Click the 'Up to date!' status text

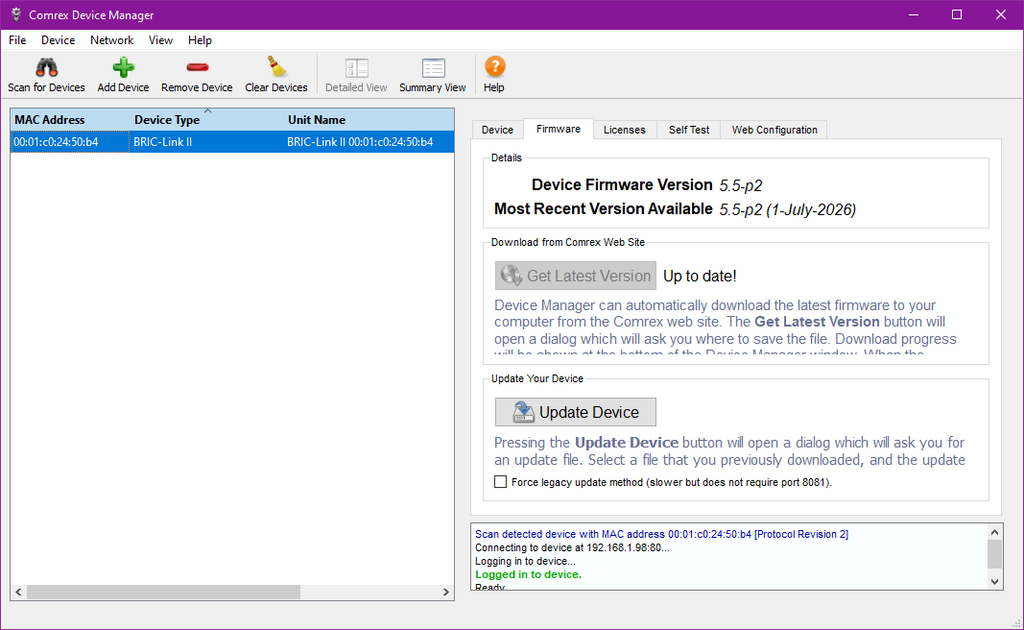(x=699, y=276)
